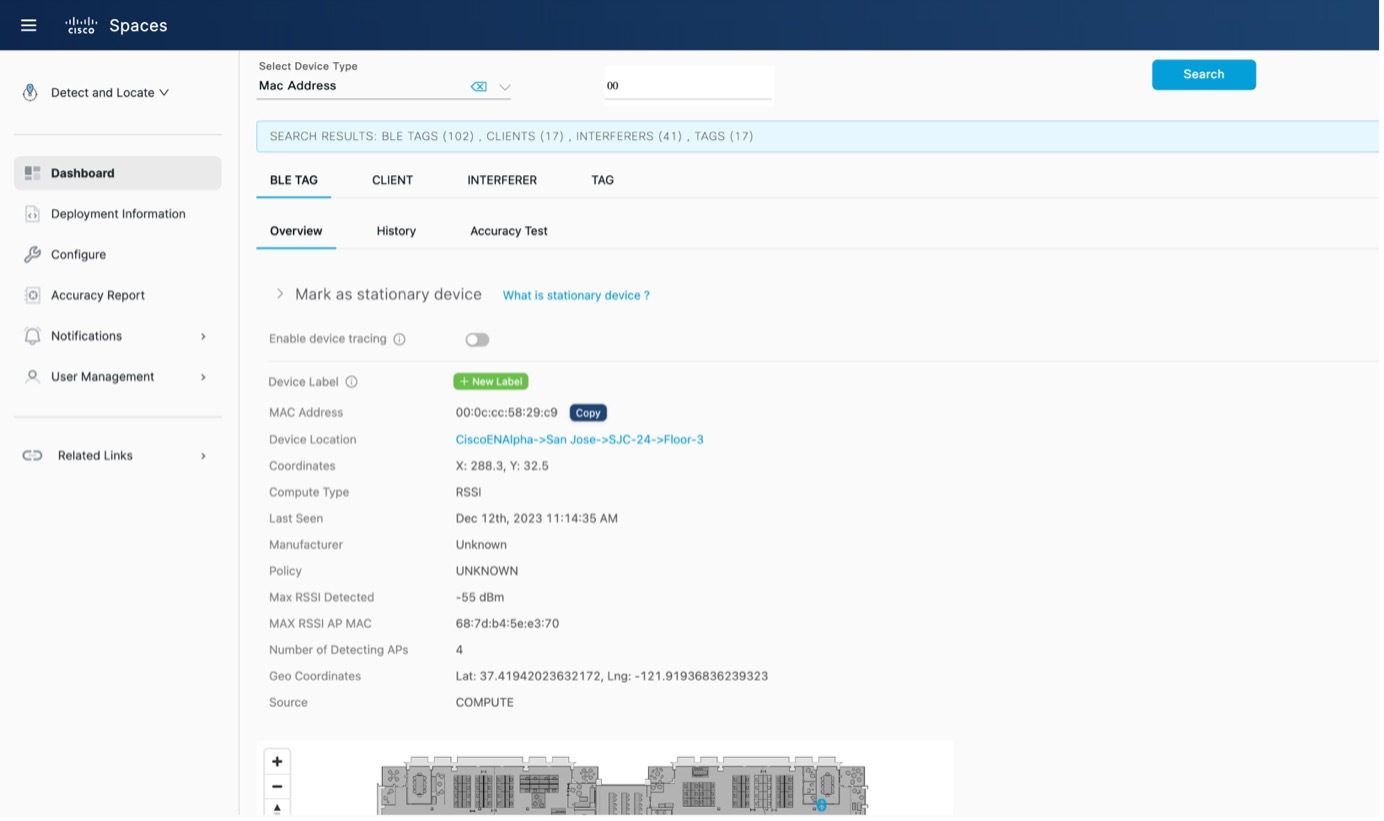Click MAX RSSI AP MAC 68:7d:b4:5e:e3:70

click(509, 624)
